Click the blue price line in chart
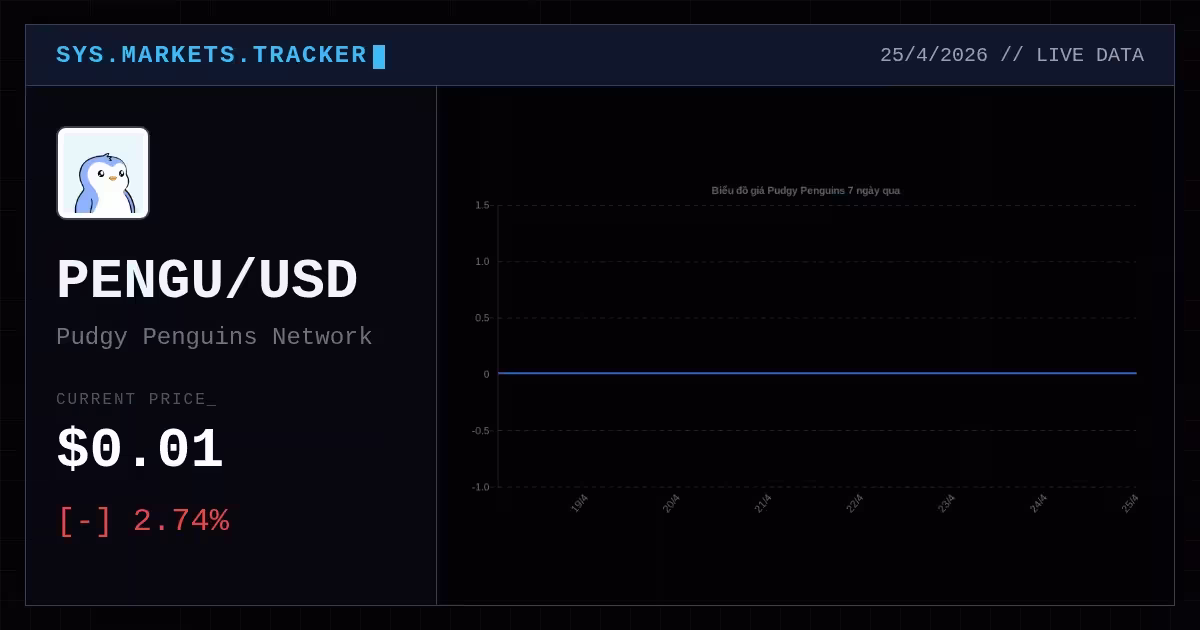Screen dimensions: 1200x630 pyautogui.click(x=817, y=373)
